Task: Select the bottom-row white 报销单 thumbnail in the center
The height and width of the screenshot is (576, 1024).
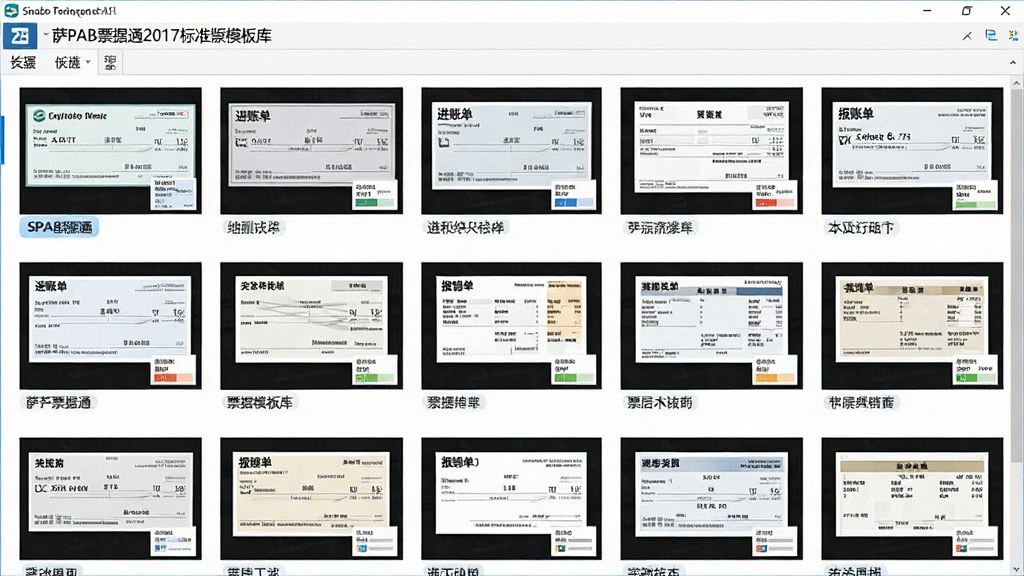Action: [511, 499]
